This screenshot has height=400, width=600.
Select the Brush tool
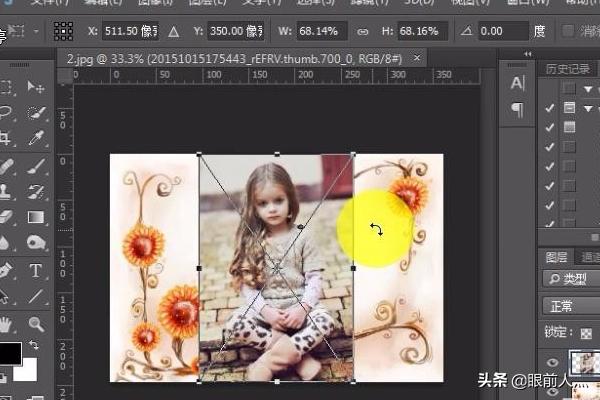click(x=36, y=166)
